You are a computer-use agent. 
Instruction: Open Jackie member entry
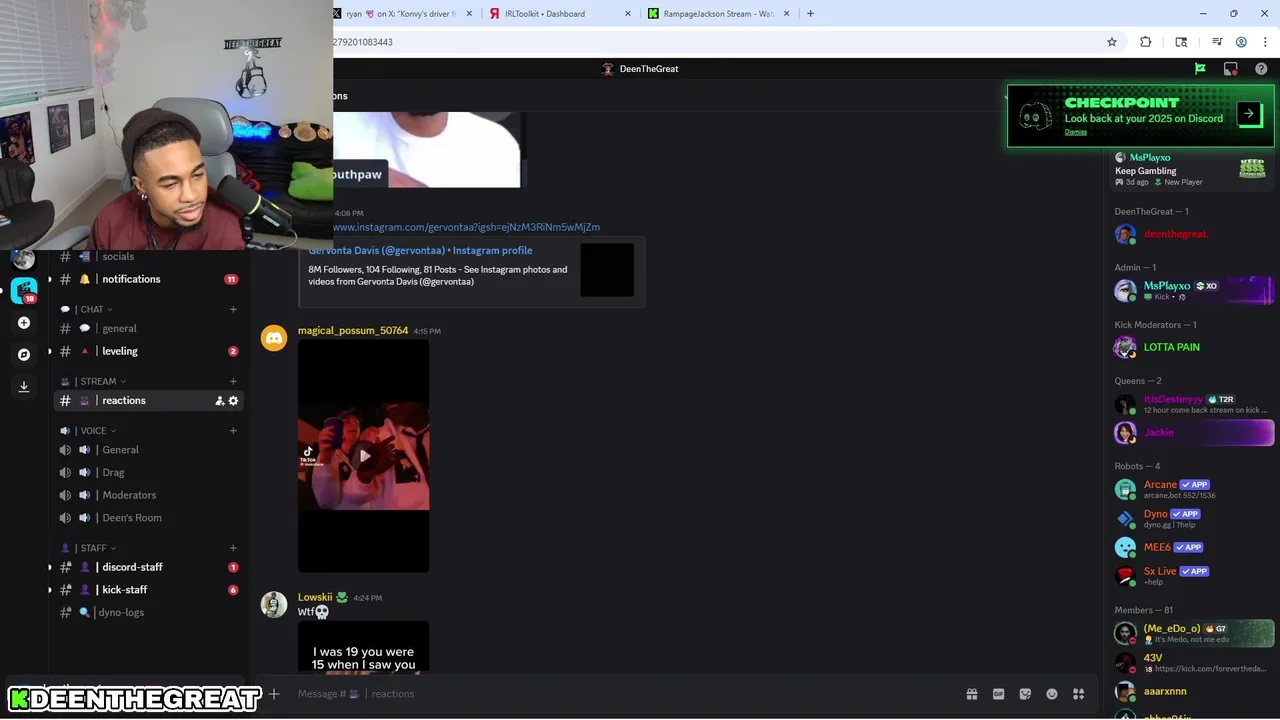pyautogui.click(x=1193, y=433)
